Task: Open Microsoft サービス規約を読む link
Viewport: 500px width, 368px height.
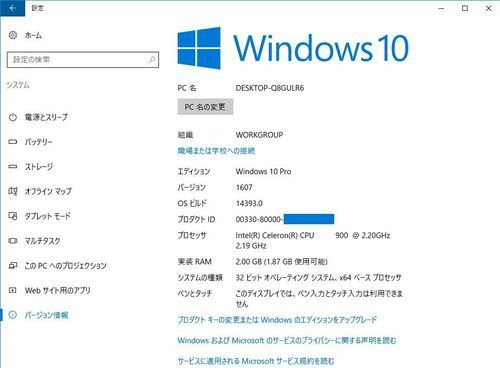Action: [256, 361]
